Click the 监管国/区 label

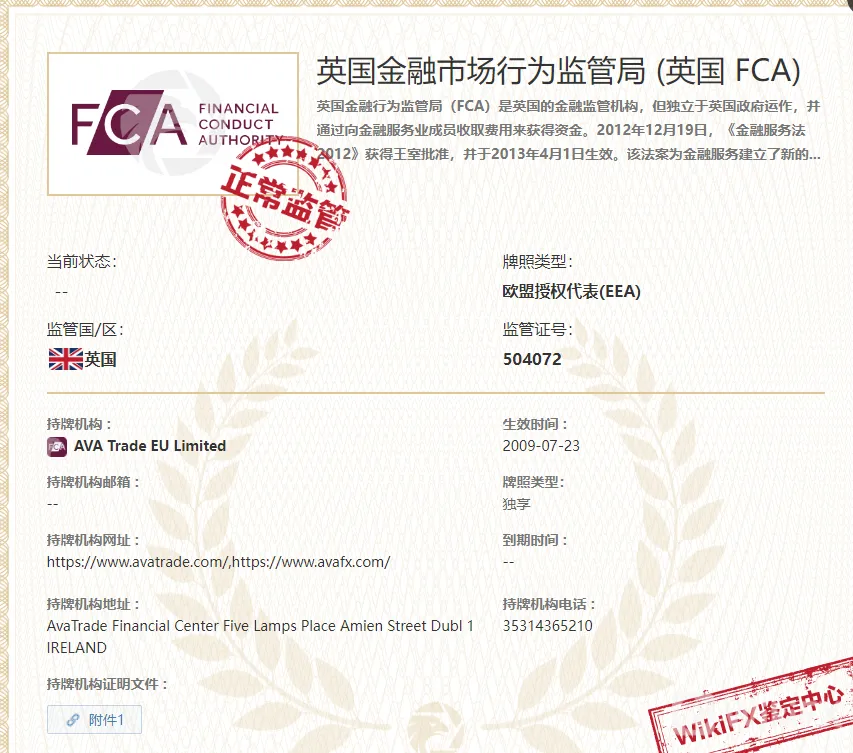85,329
